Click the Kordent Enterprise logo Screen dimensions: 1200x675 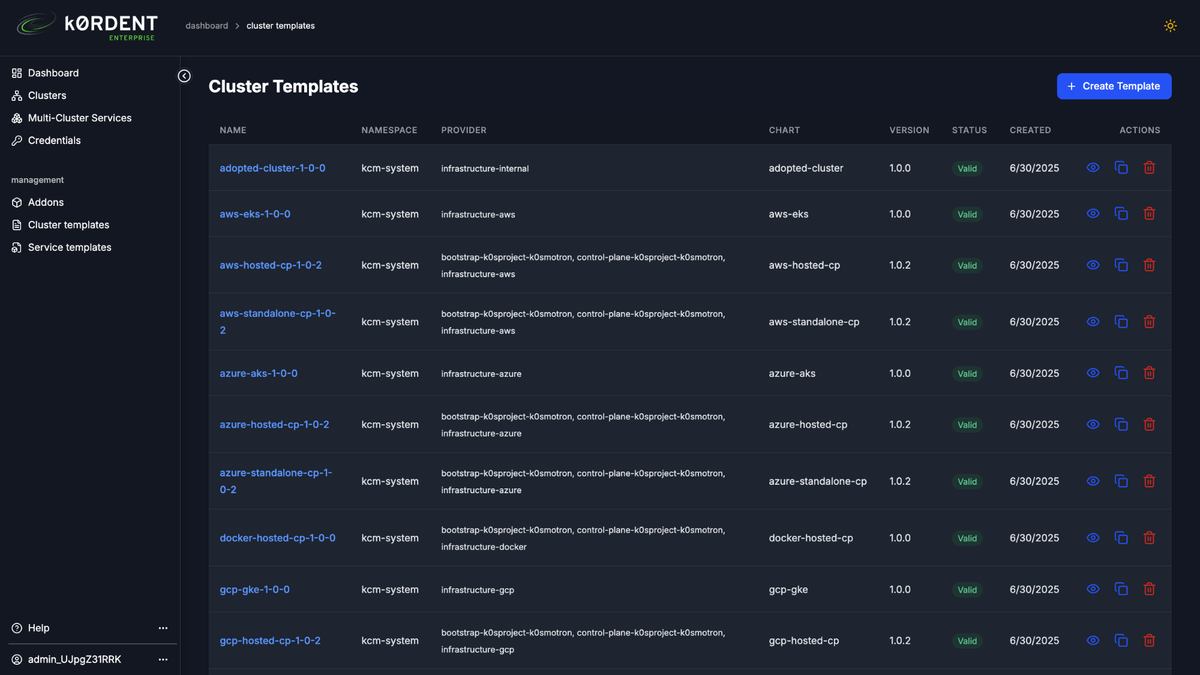pos(86,25)
